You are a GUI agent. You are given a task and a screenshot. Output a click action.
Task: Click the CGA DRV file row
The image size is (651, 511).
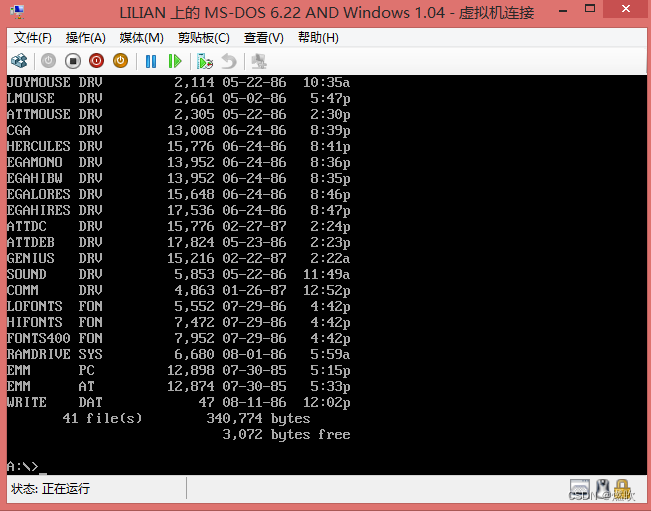(179, 130)
